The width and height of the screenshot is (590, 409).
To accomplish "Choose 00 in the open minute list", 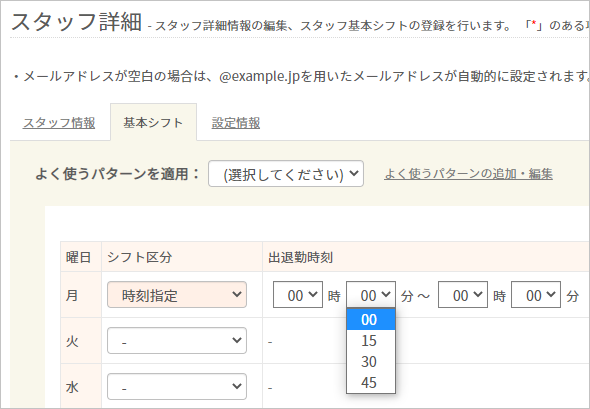I will (371, 319).
